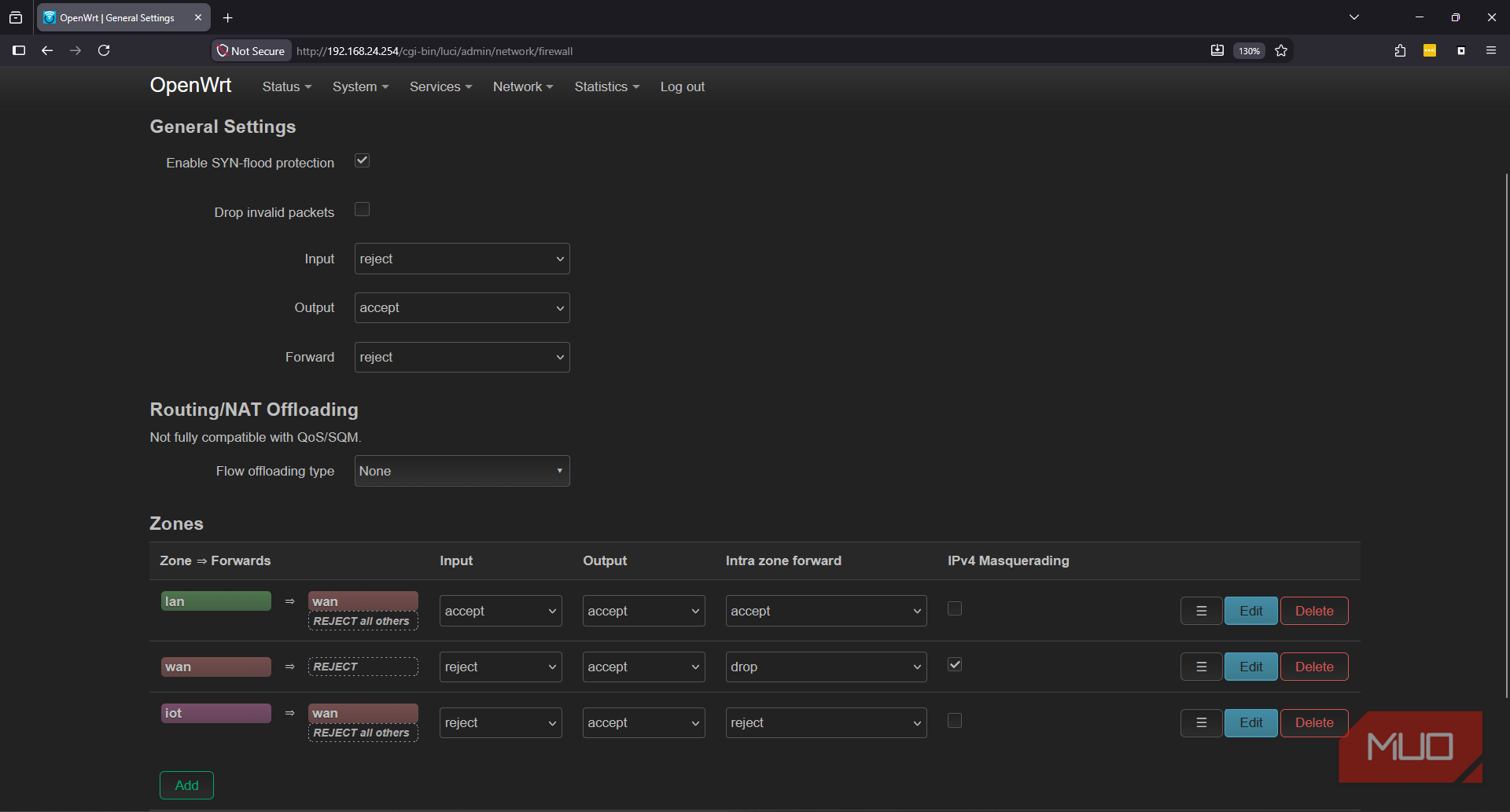This screenshot has width=1510, height=812.
Task: Click the reorder handle for lan zone
Action: pyautogui.click(x=1202, y=611)
